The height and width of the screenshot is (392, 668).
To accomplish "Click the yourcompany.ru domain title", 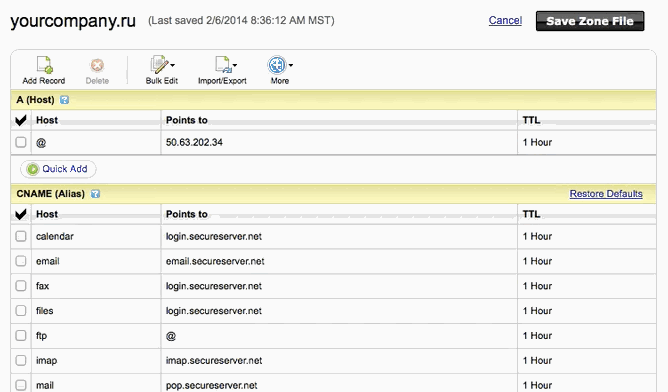I will tap(73, 21).
